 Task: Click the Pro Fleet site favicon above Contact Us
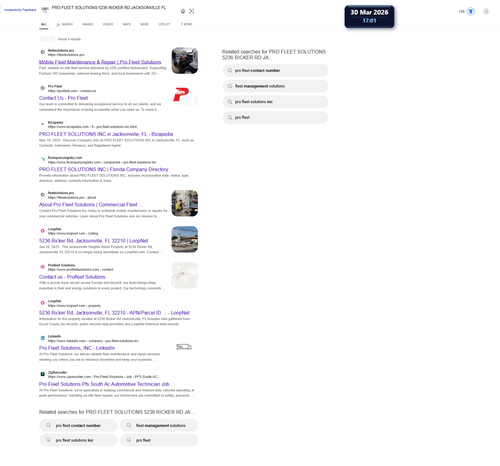[42, 88]
